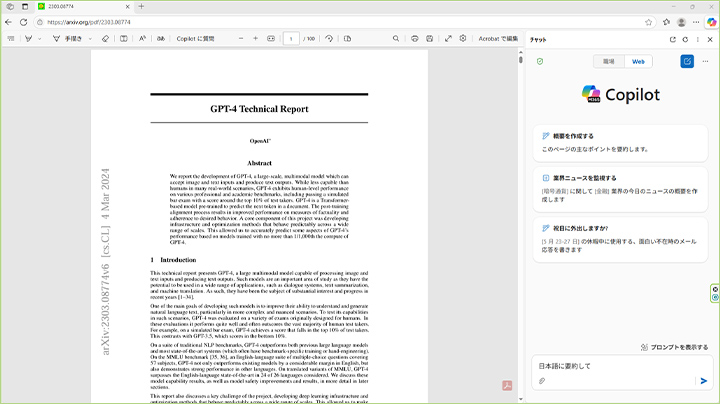The height and width of the screenshot is (404, 720).
Task: Open Copilot chat in new window
Action: click(x=673, y=39)
